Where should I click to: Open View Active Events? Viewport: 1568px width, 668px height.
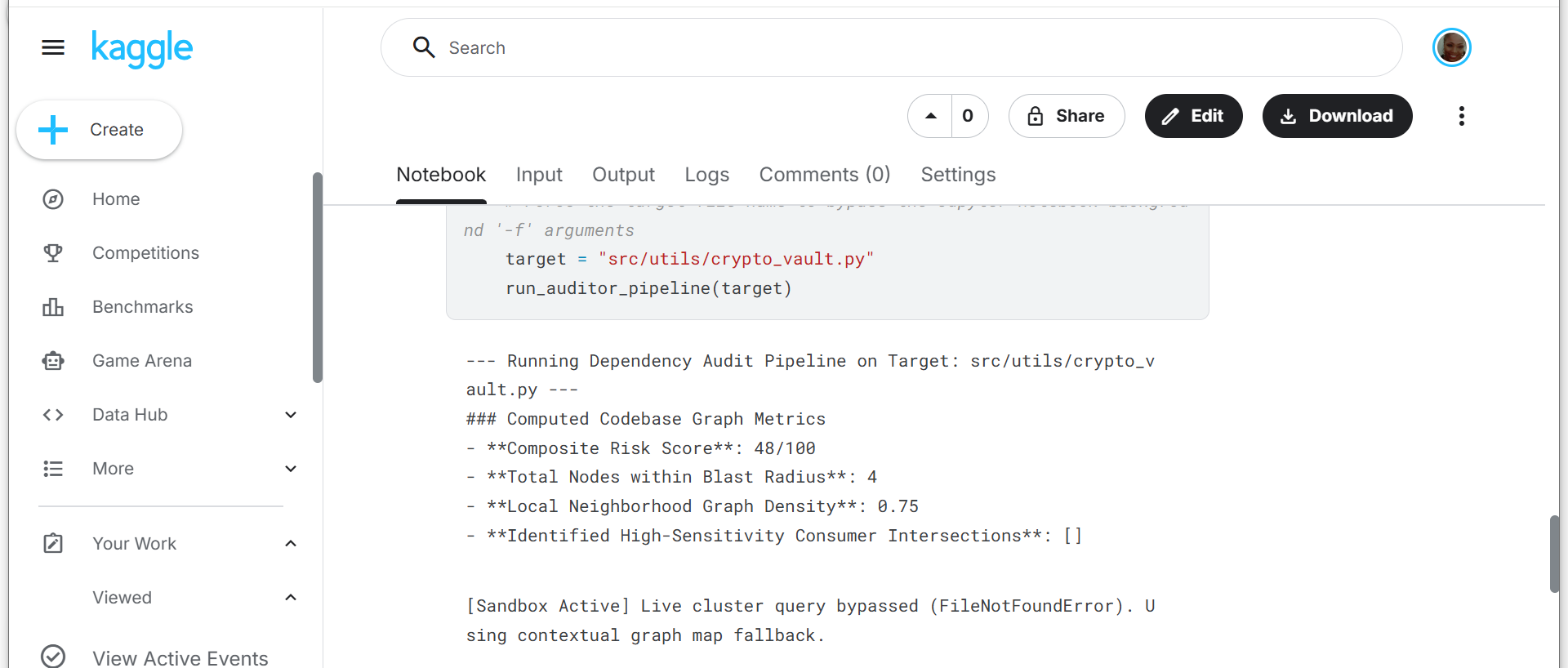(x=180, y=657)
